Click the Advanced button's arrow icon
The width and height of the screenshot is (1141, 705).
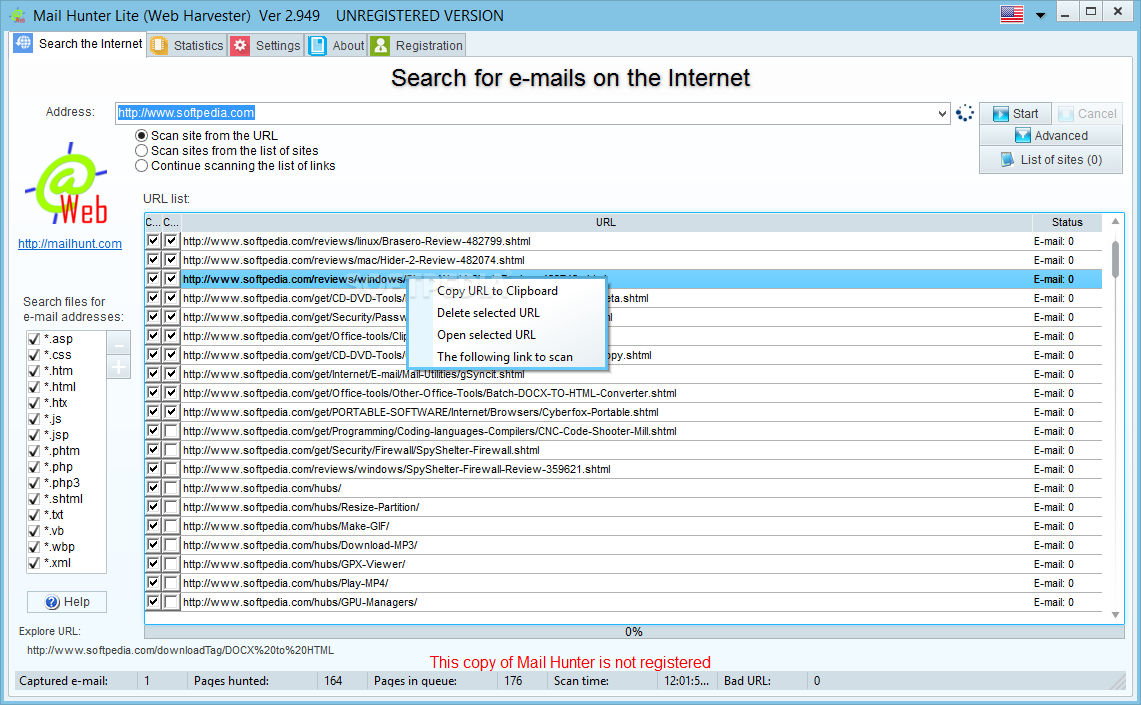(x=1022, y=135)
